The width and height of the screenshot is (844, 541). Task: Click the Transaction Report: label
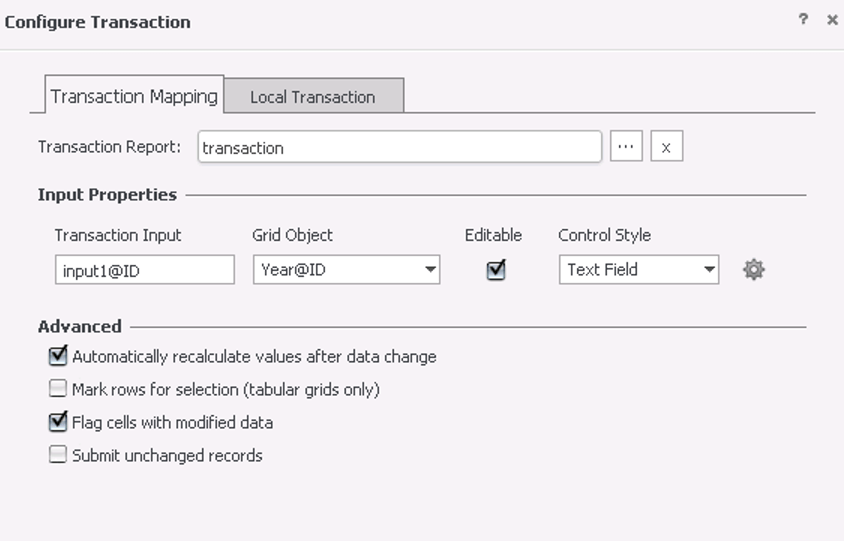[109, 146]
